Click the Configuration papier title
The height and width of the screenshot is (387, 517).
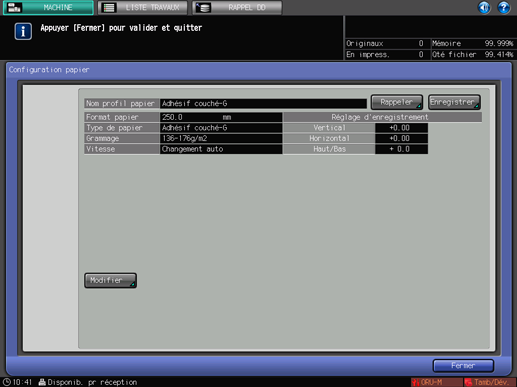[x=49, y=70]
